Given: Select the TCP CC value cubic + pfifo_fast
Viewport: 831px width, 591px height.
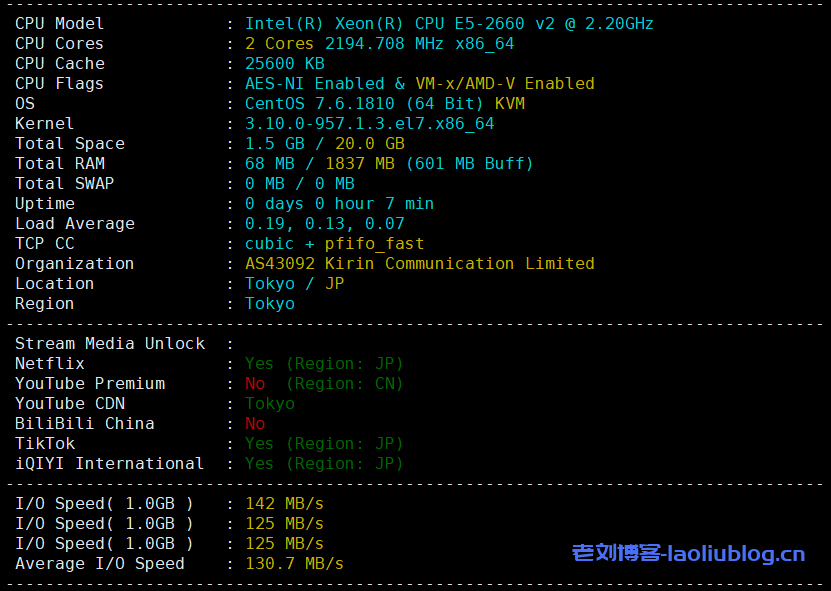Looking at the screenshot, I should [x=334, y=243].
